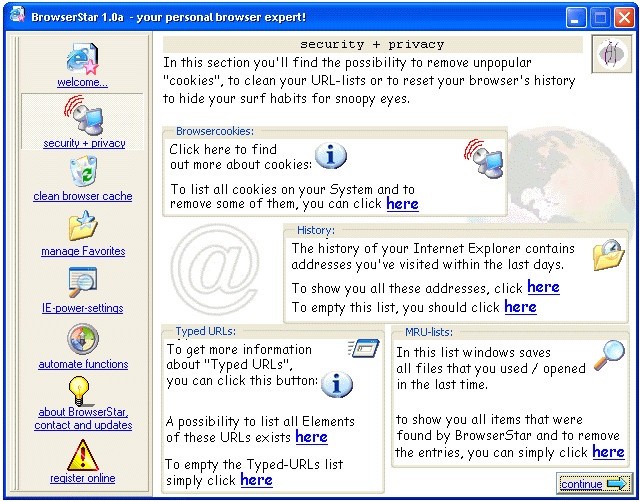Screen dimensions: 640x502
Task: Click the logo icon at top right corner
Action: 612,54
